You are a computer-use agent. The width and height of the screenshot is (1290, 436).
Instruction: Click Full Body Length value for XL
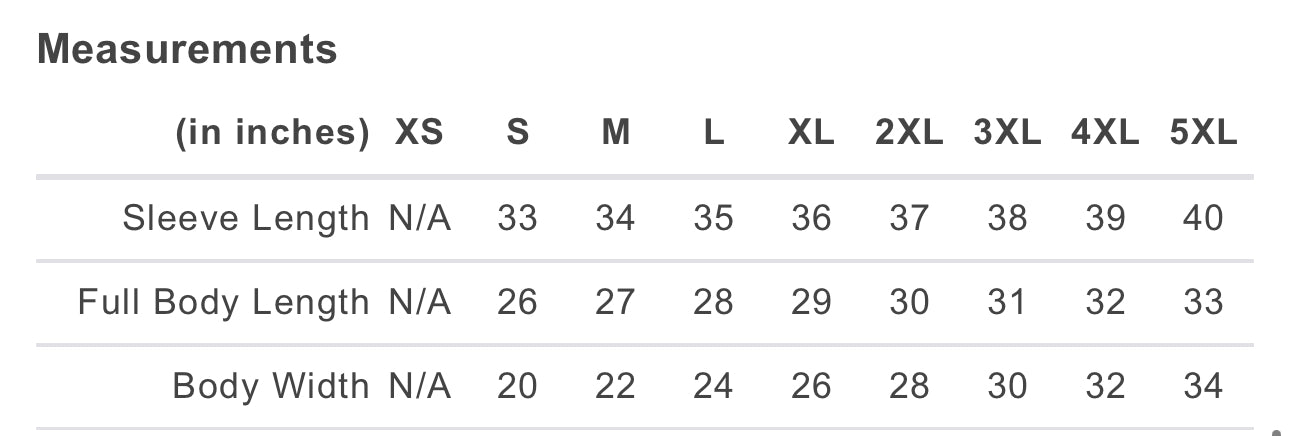(811, 301)
